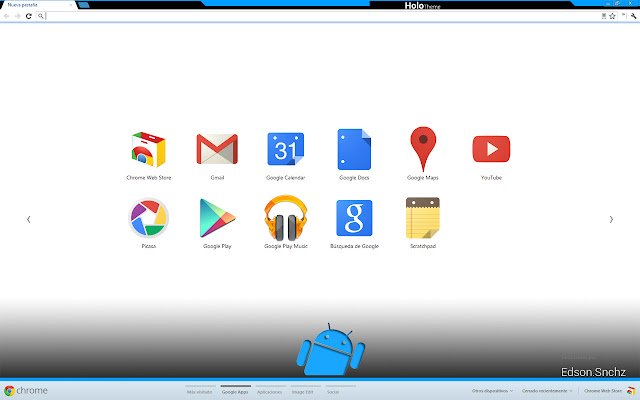Close the Nueva pestaña tab
This screenshot has width=640, height=400.
click(x=71, y=5)
